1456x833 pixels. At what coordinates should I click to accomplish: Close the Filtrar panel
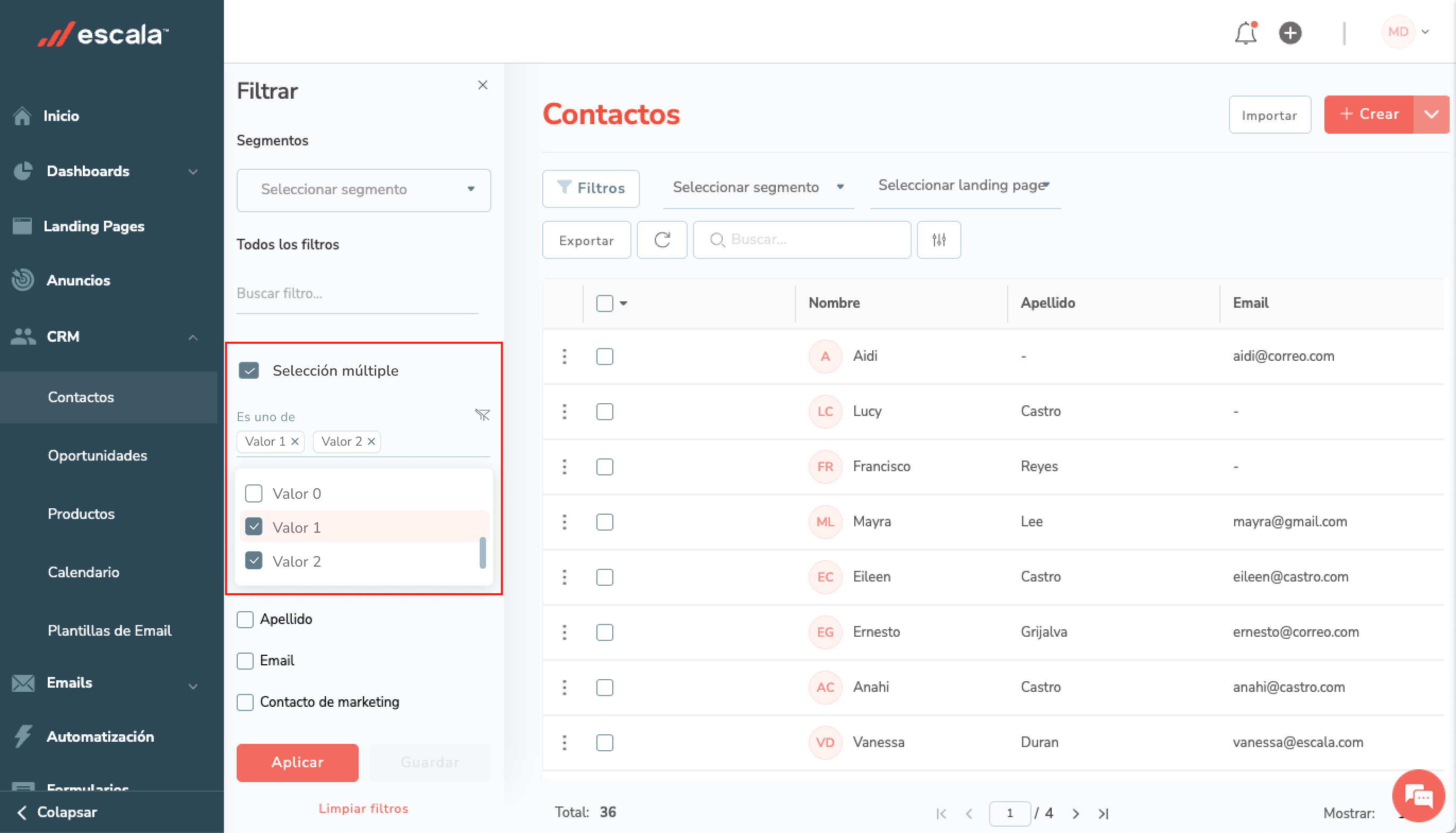click(483, 85)
